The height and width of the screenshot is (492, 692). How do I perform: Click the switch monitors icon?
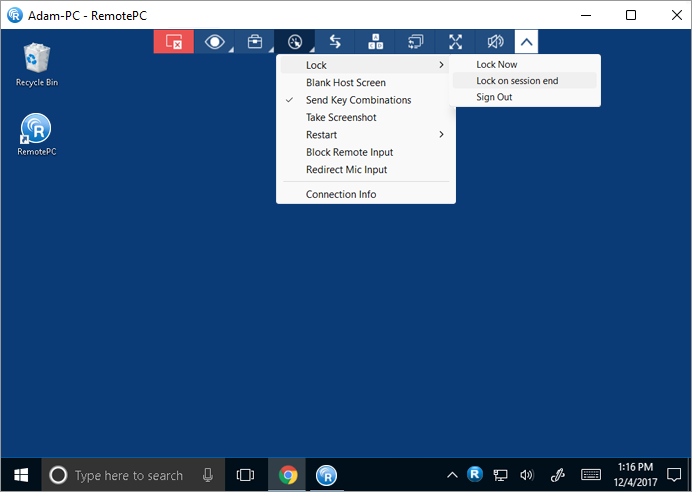point(416,42)
